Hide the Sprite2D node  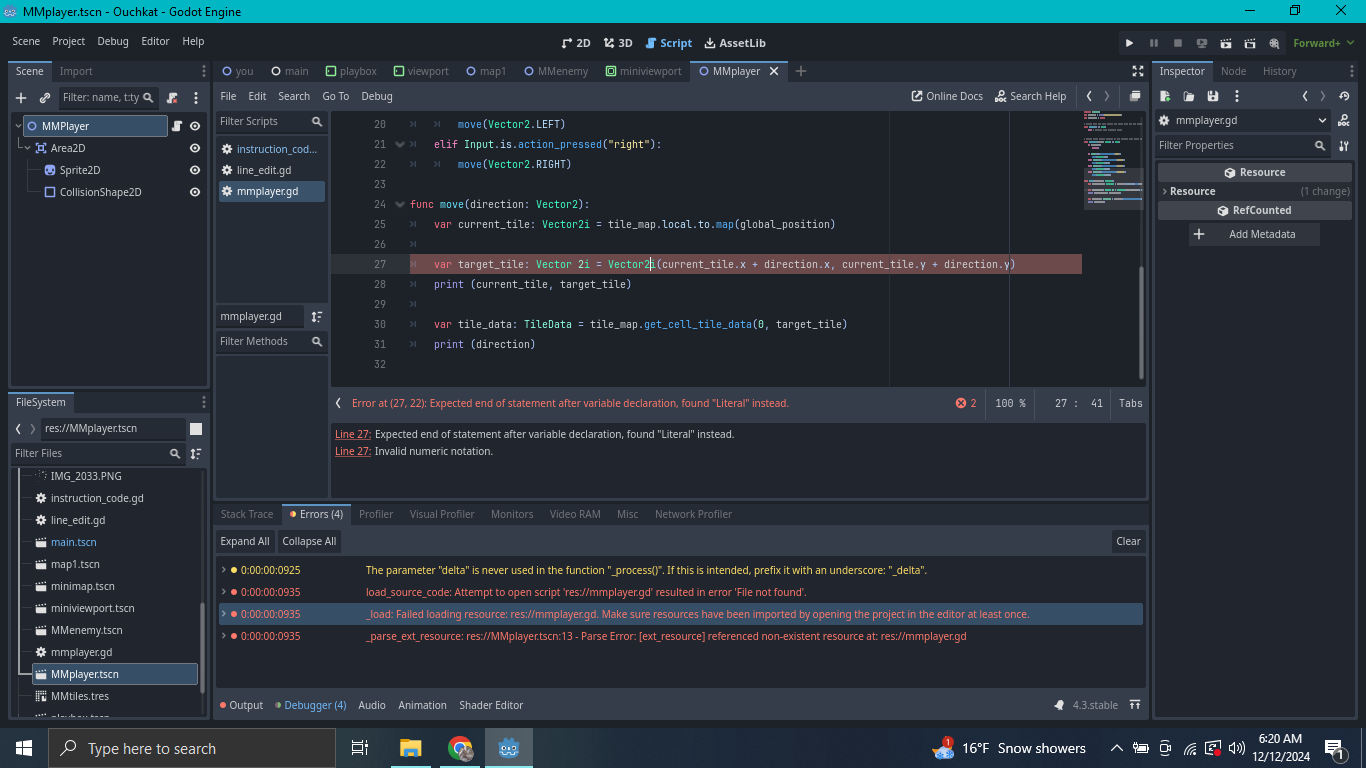coord(194,170)
